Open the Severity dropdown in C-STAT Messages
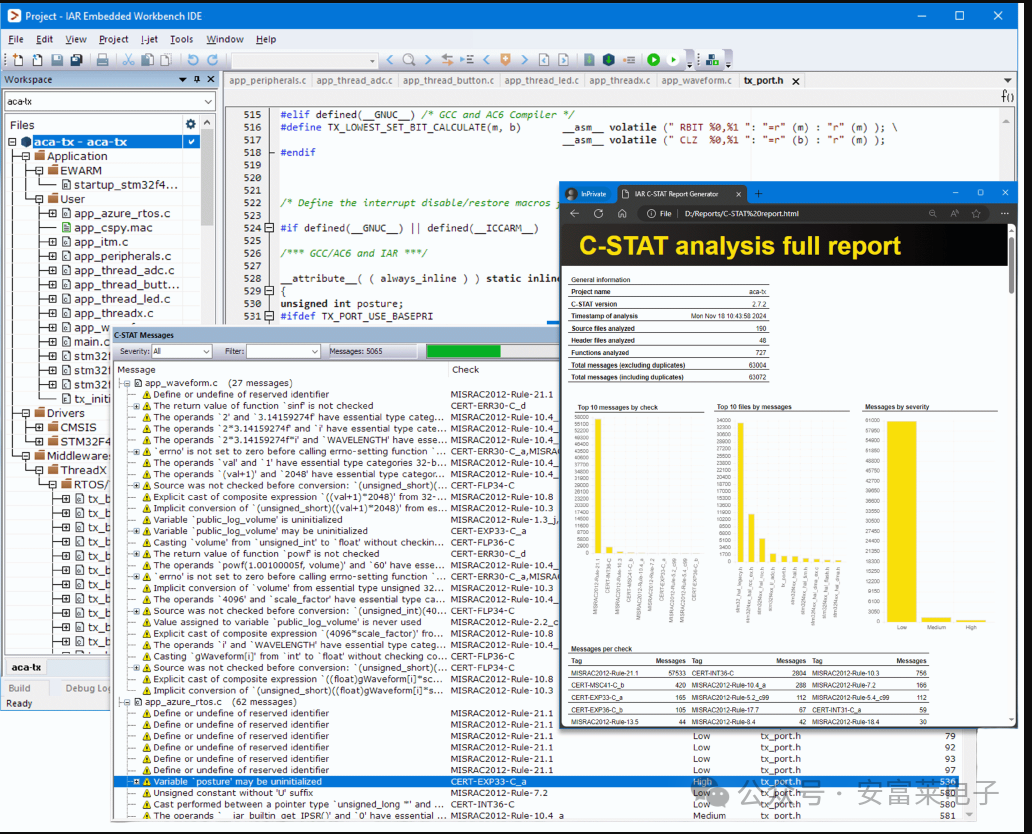Image resolution: width=1032 pixels, height=834 pixels. [x=206, y=352]
